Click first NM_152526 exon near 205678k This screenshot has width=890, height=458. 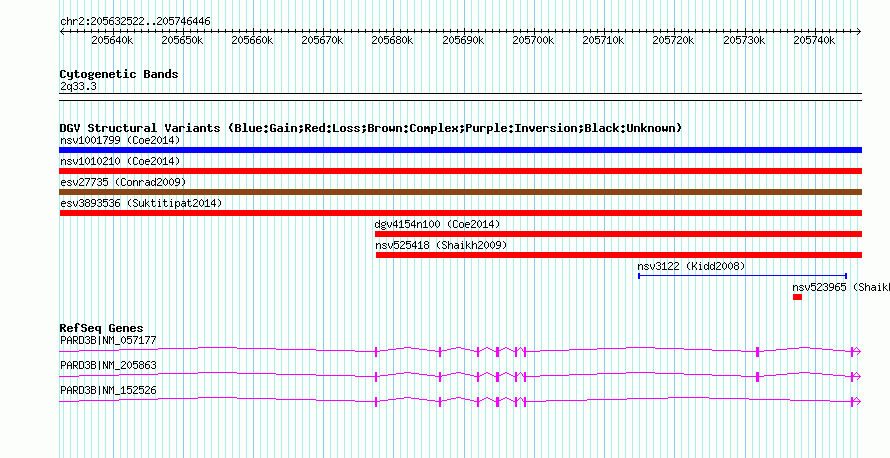click(x=376, y=402)
